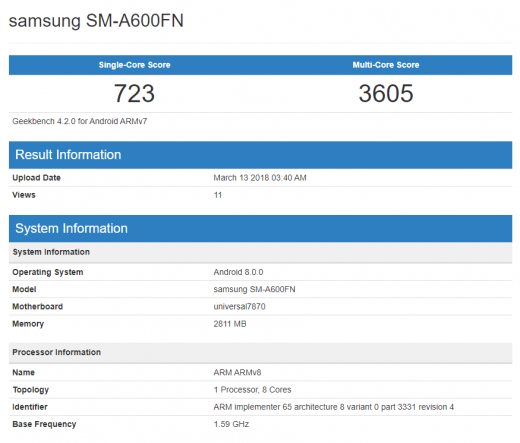Select the gray System Information subheader row
The image size is (520, 443).
pos(260,252)
